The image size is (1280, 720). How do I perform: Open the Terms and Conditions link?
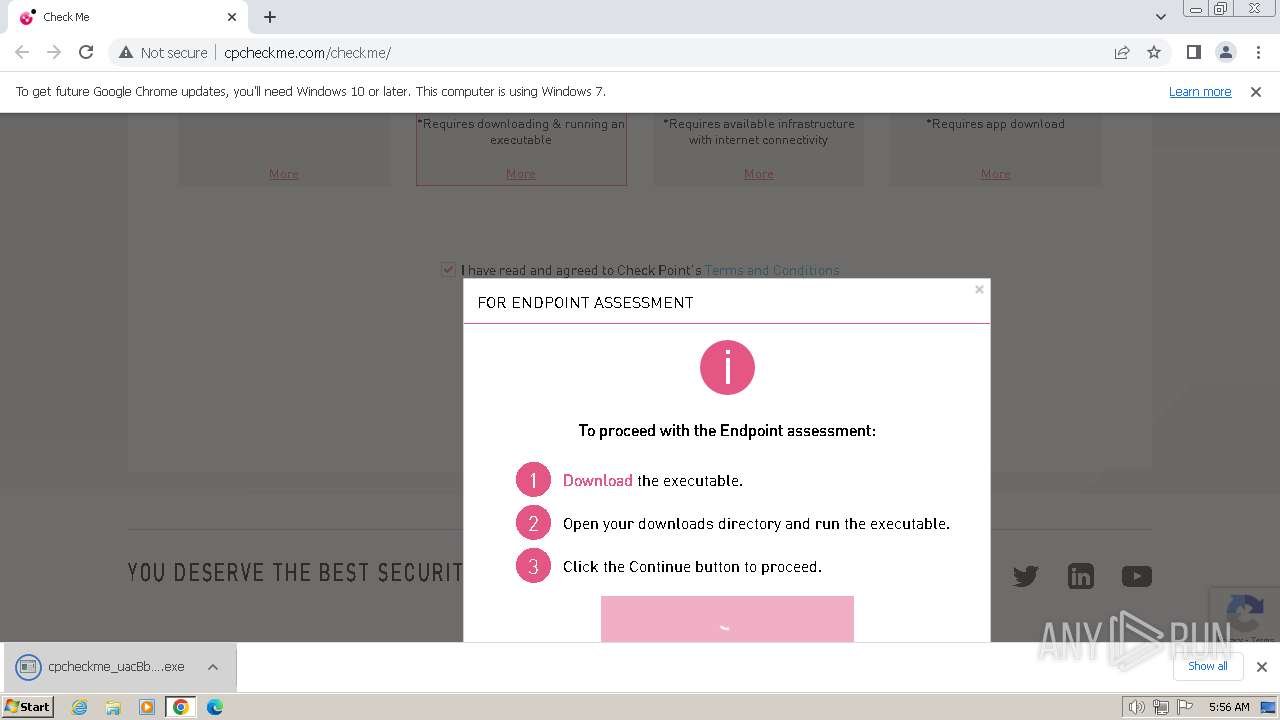click(x=772, y=270)
